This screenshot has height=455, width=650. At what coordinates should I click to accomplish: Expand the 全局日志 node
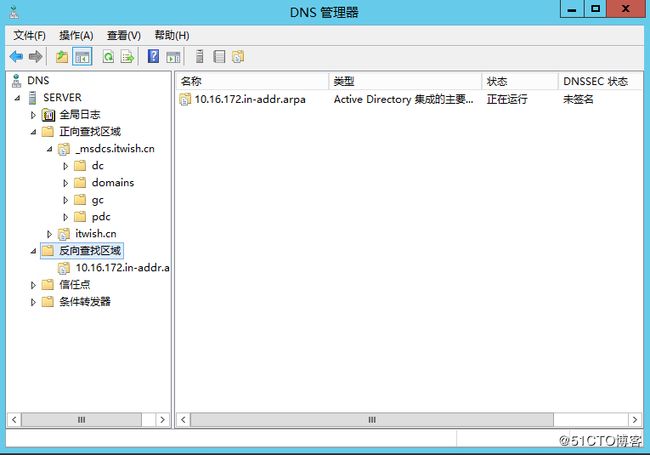click(34, 115)
